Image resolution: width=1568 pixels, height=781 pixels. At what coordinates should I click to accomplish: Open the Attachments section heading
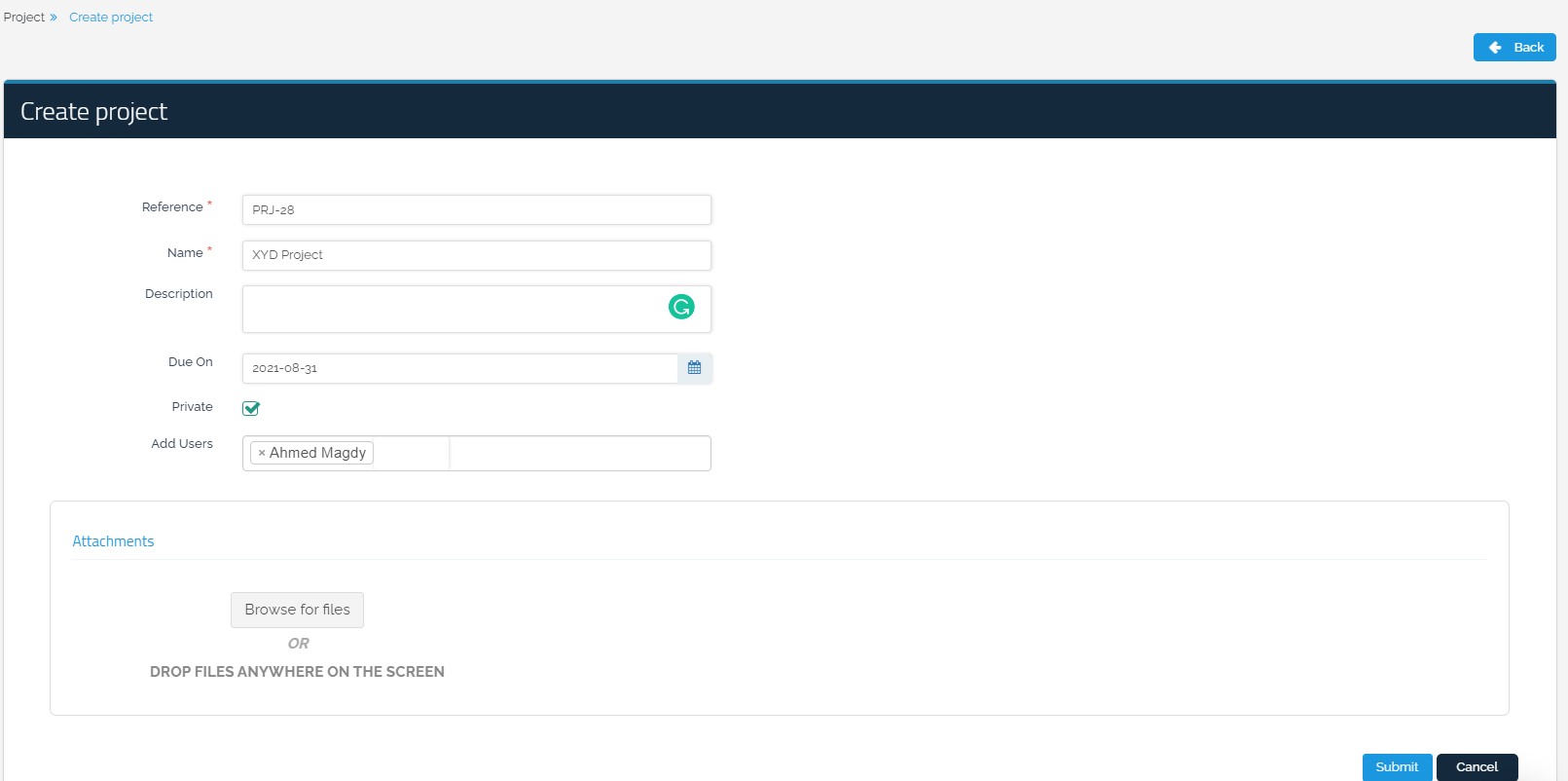point(113,541)
